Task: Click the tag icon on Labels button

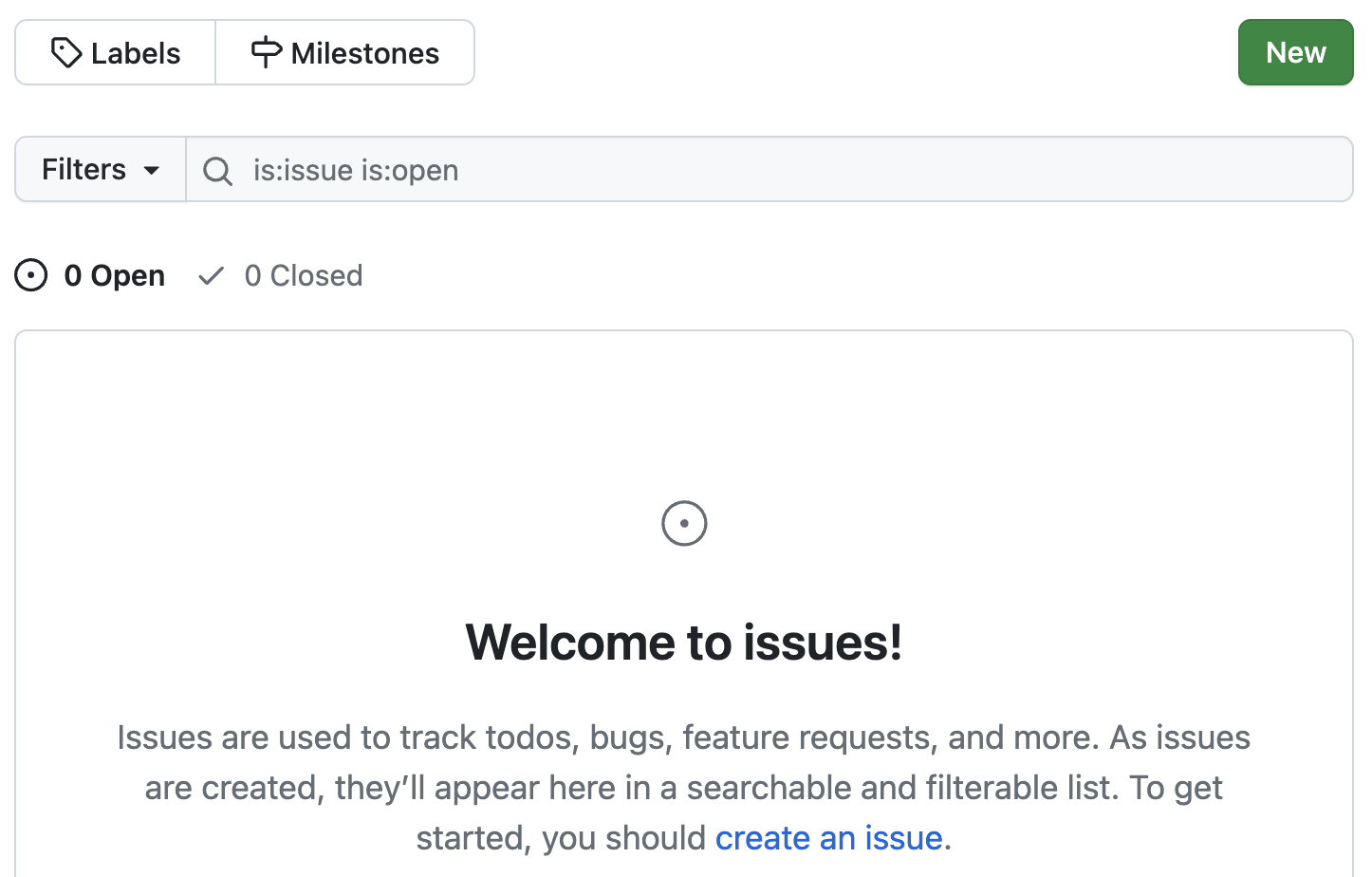Action: click(66, 53)
